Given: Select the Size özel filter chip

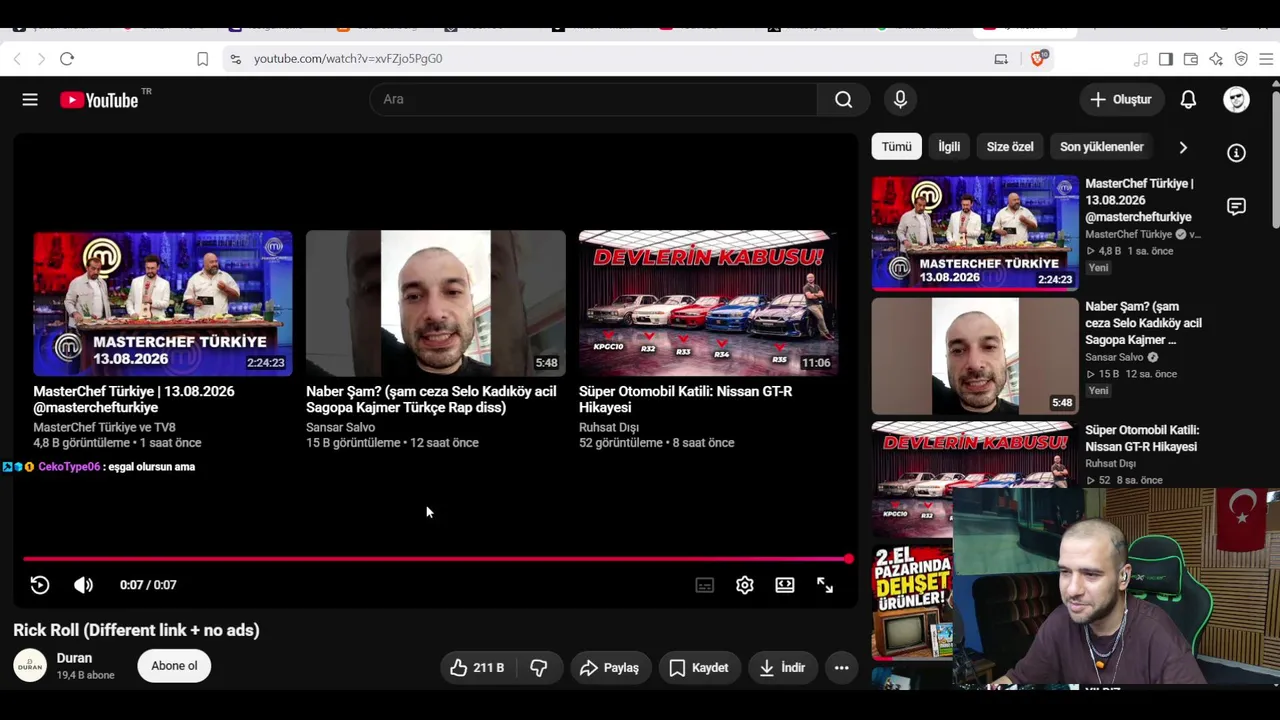Looking at the screenshot, I should coord(1010,146).
